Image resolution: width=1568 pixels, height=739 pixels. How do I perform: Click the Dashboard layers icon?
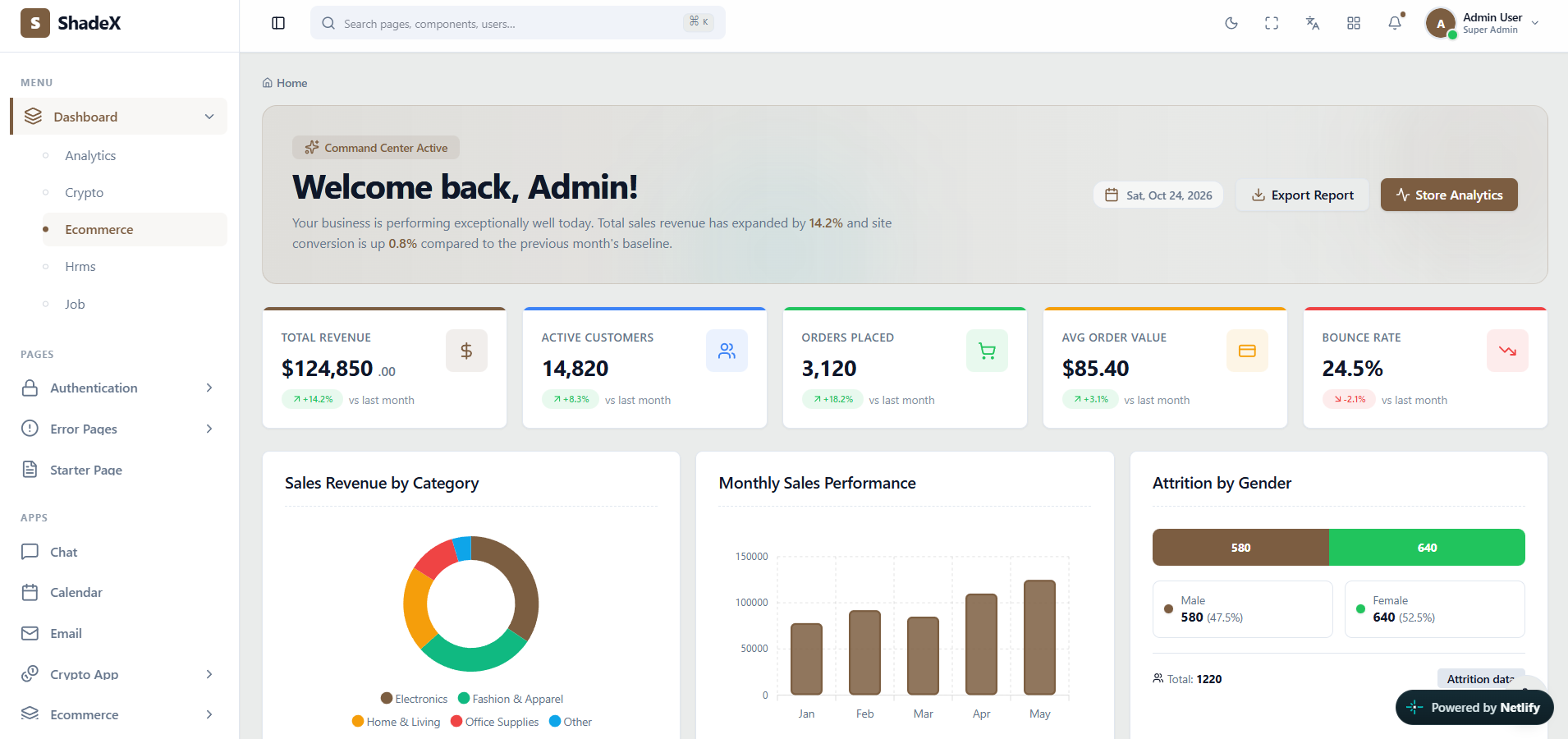[33, 117]
